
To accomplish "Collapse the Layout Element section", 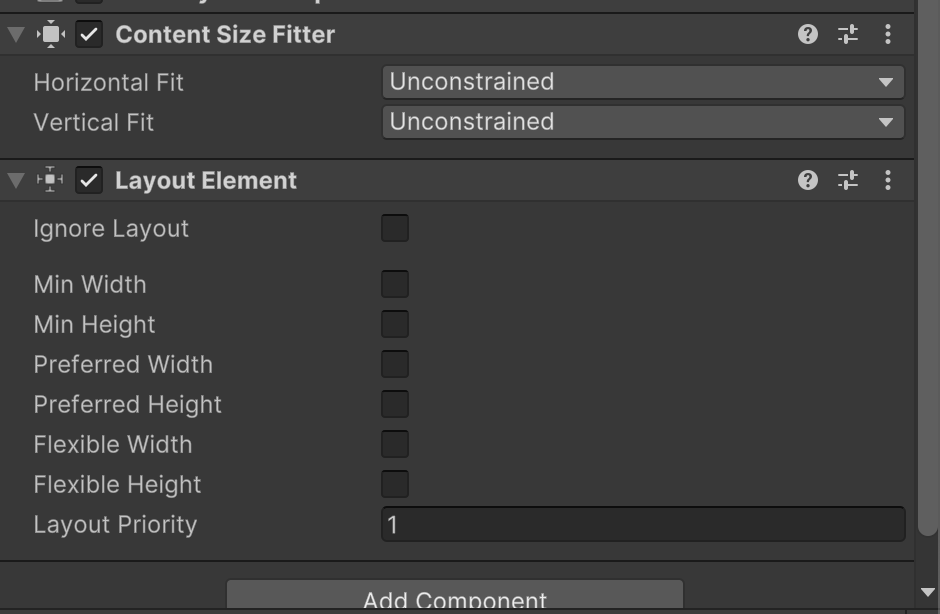I will [x=15, y=181].
